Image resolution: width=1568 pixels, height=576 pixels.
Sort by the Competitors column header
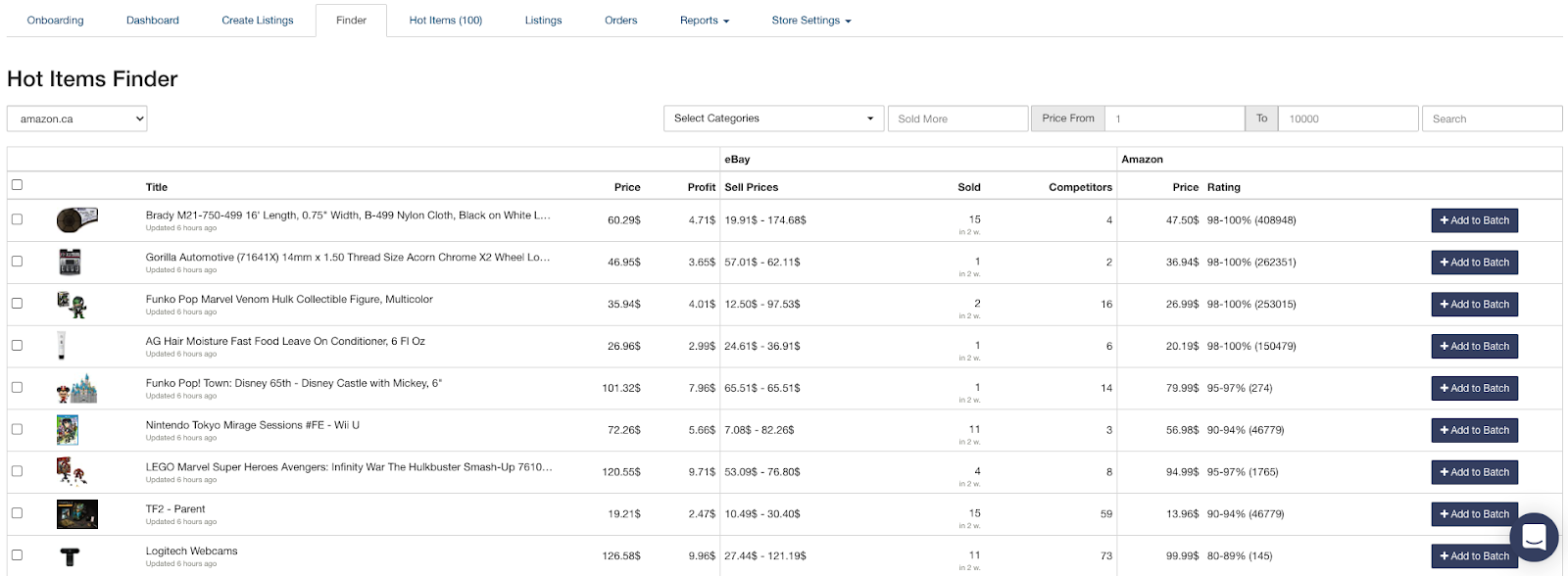[1081, 187]
